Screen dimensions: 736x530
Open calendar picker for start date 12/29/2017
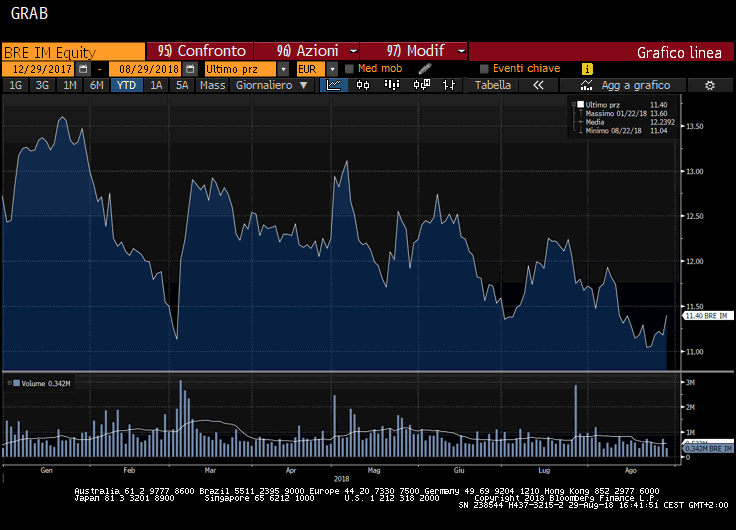[x=83, y=69]
